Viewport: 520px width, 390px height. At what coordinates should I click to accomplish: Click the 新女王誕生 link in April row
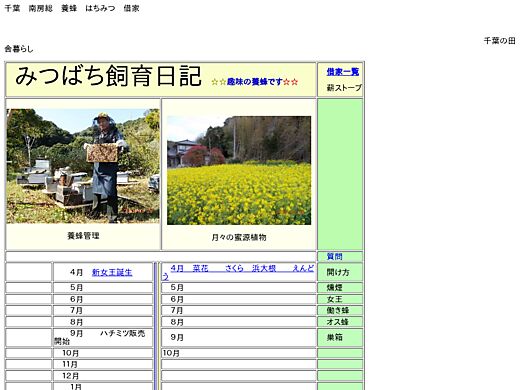[112, 272]
